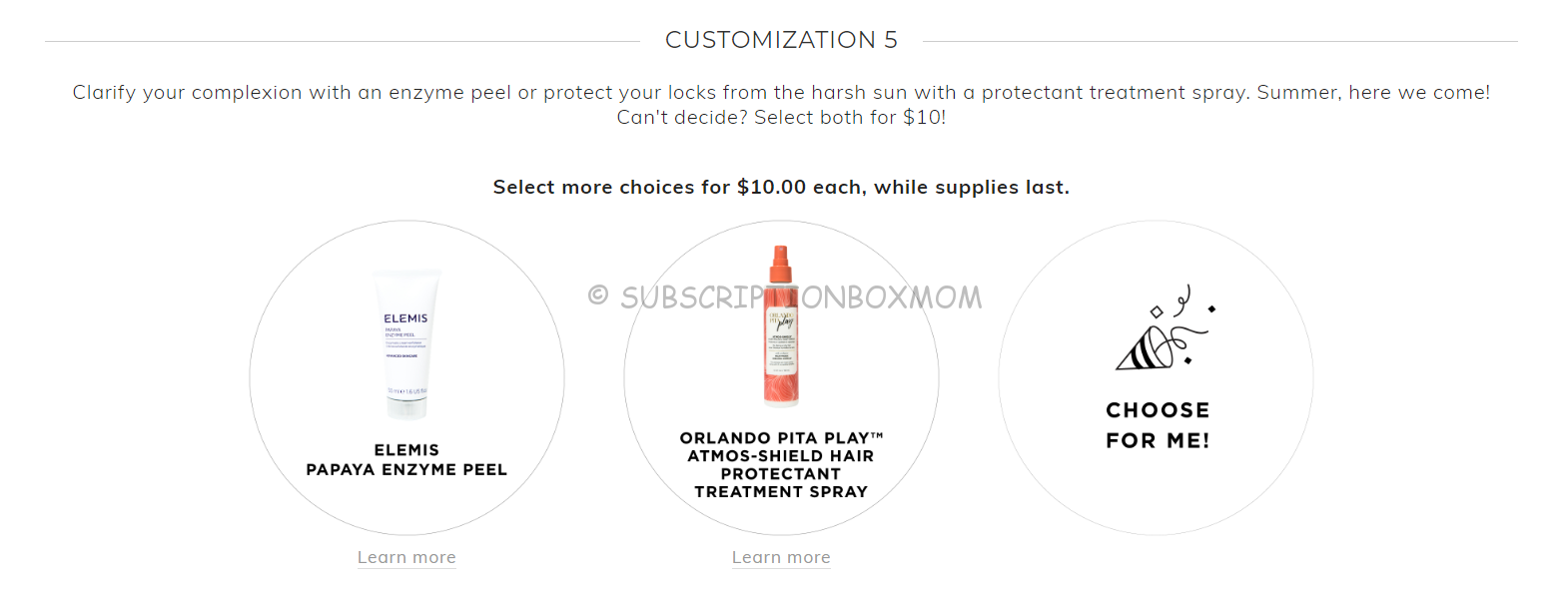Click the TREATMENT SPRAY text line
1568x591 pixels.
(x=781, y=492)
